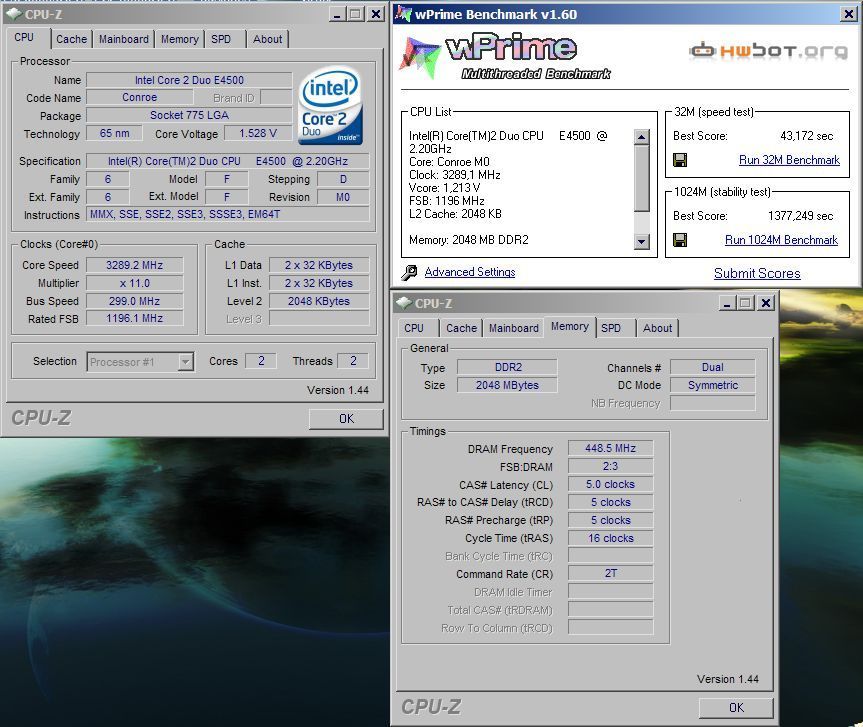Select Memory tab in lower-right CPU-Z window
Image resolution: width=863 pixels, height=727 pixels.
570,326
